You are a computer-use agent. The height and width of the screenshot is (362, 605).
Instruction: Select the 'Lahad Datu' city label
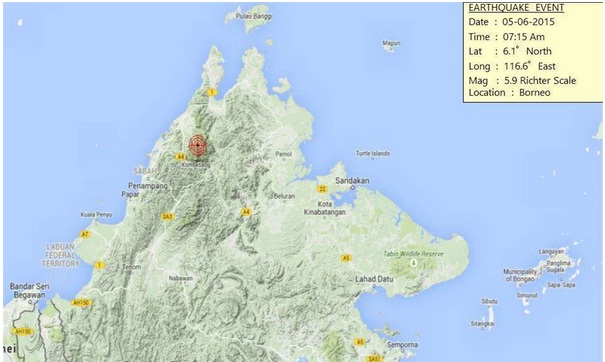(x=374, y=279)
